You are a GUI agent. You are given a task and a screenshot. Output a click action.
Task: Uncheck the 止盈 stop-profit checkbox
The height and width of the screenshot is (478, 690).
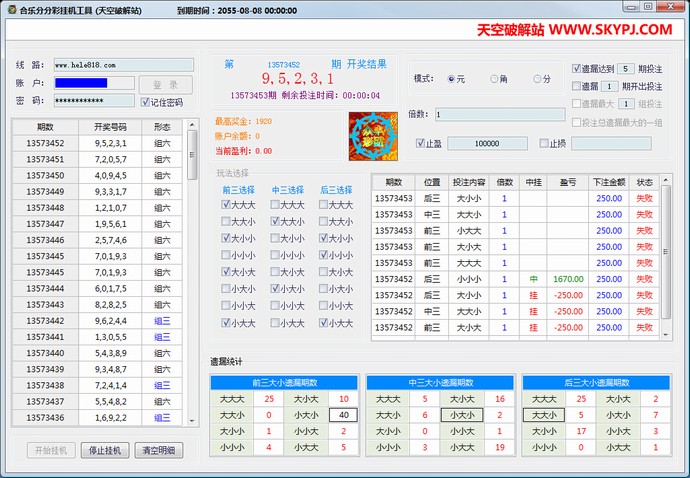(x=421, y=143)
